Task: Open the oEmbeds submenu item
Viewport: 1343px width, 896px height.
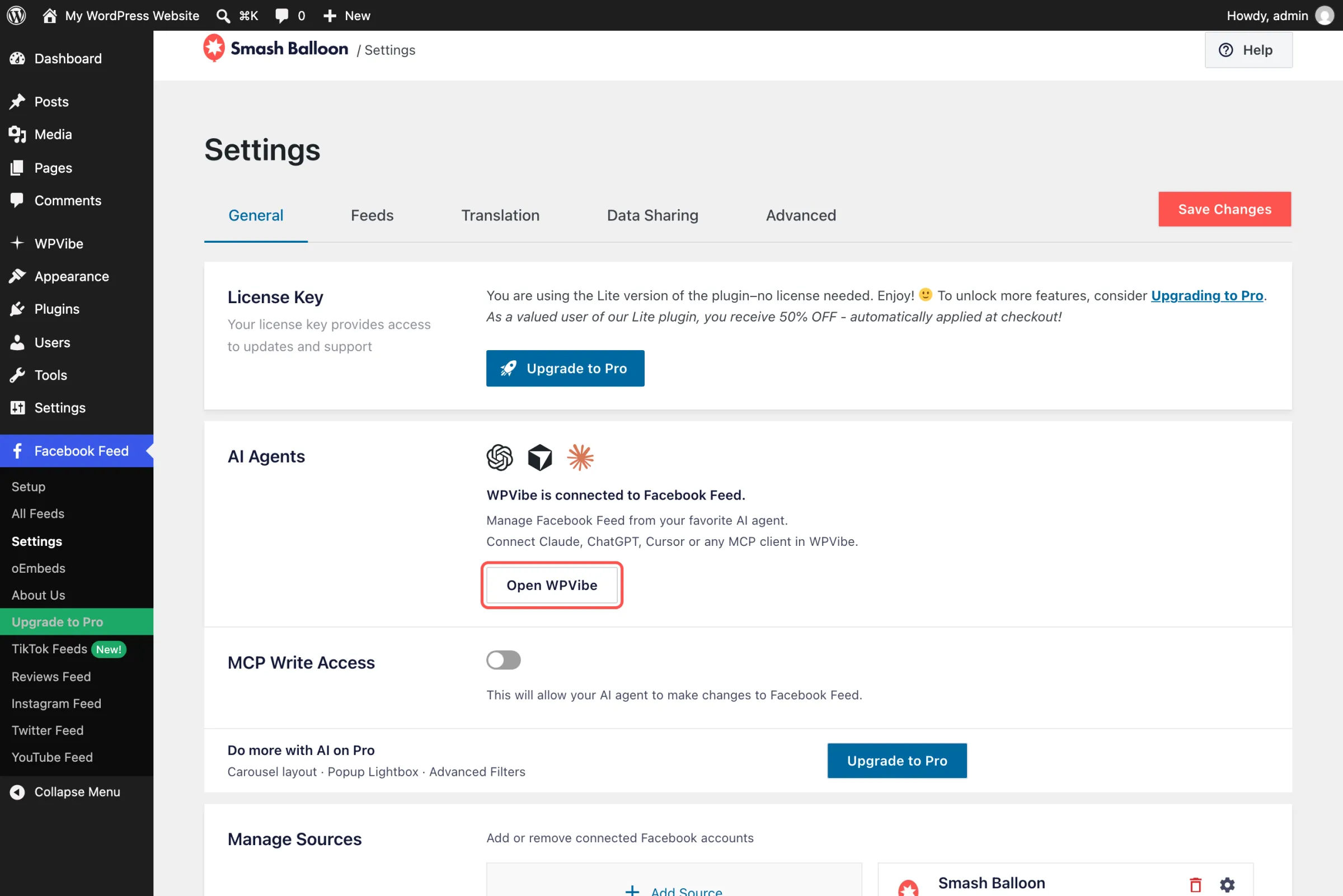Action: point(38,568)
